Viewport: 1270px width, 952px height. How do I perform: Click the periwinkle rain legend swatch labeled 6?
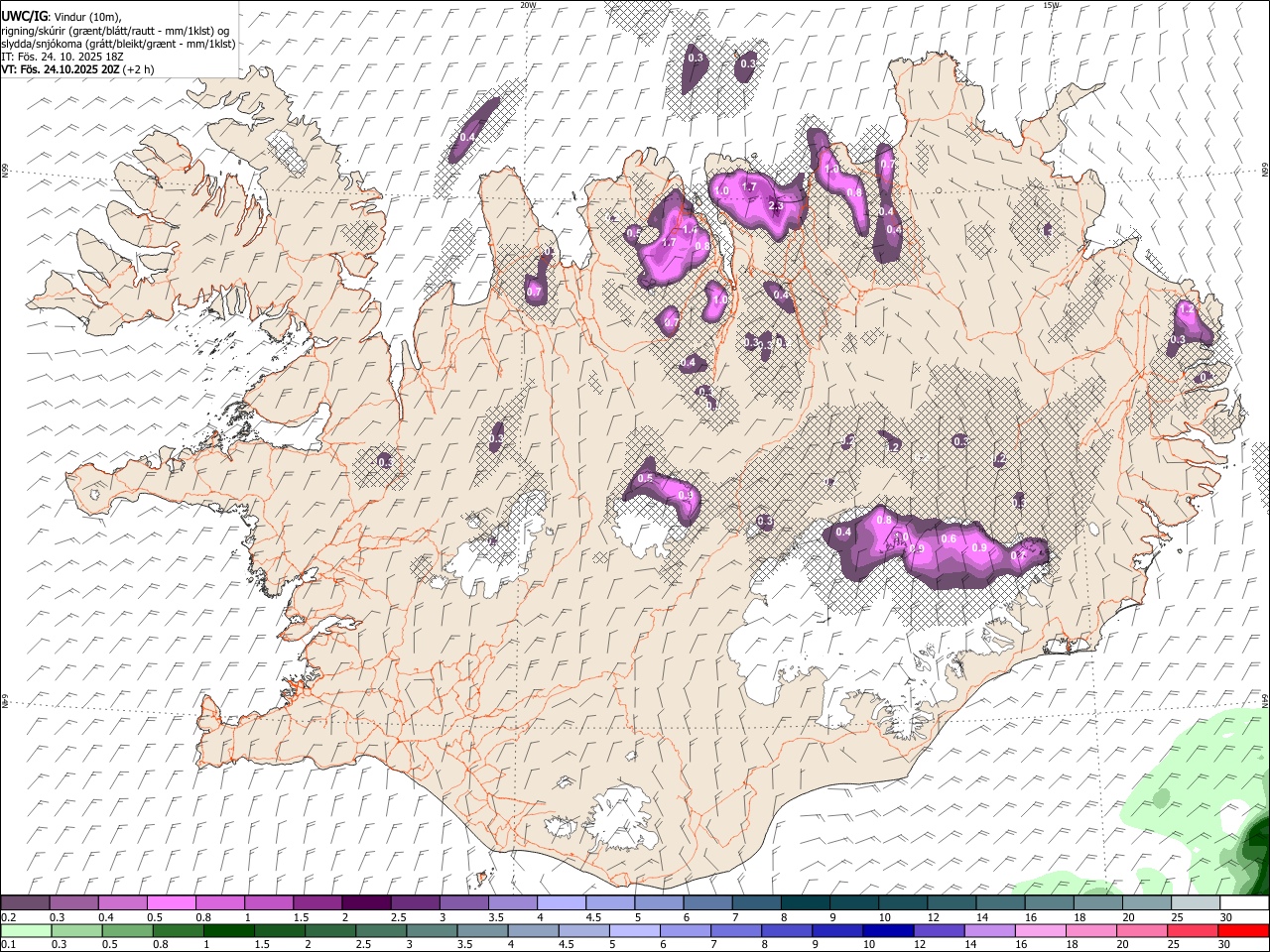[x=684, y=930]
